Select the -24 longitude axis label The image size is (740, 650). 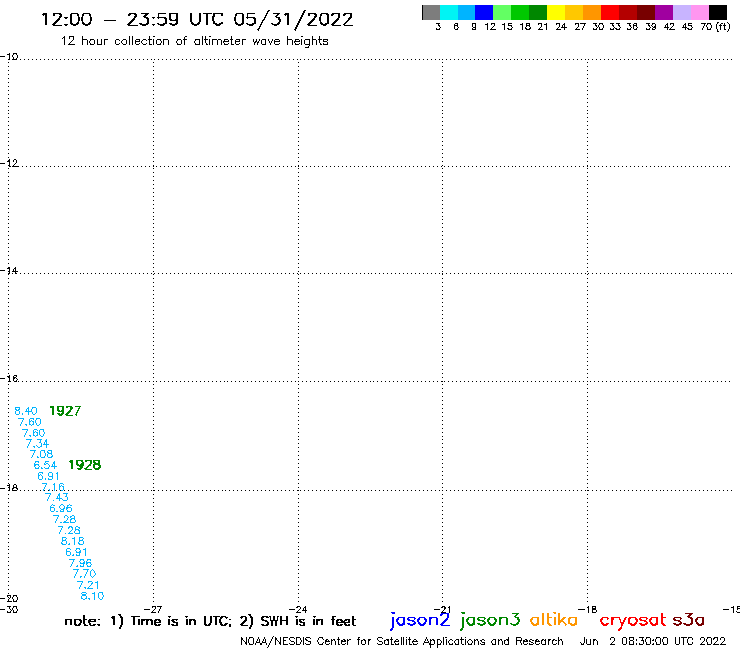(298, 609)
